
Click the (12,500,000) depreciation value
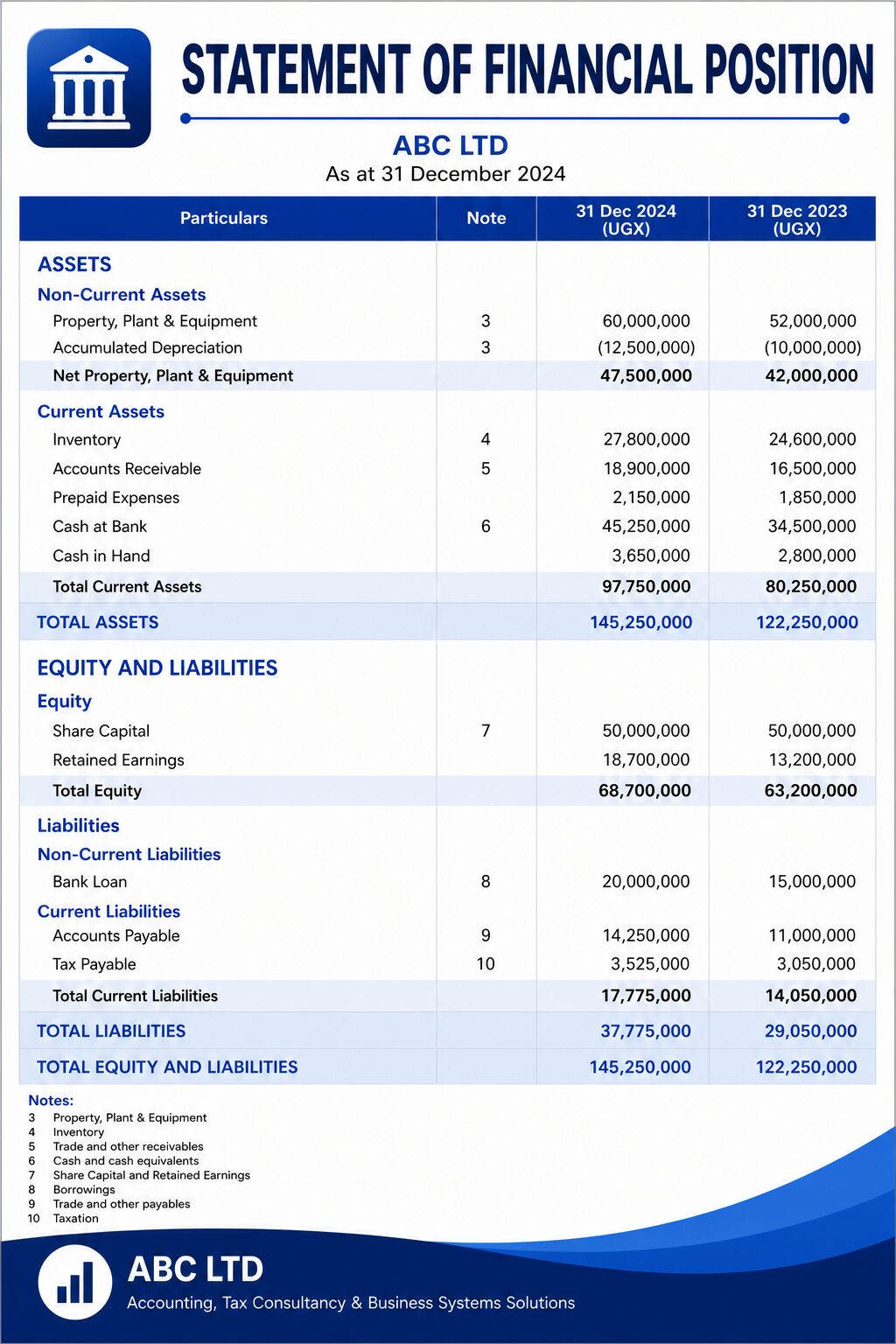646,348
